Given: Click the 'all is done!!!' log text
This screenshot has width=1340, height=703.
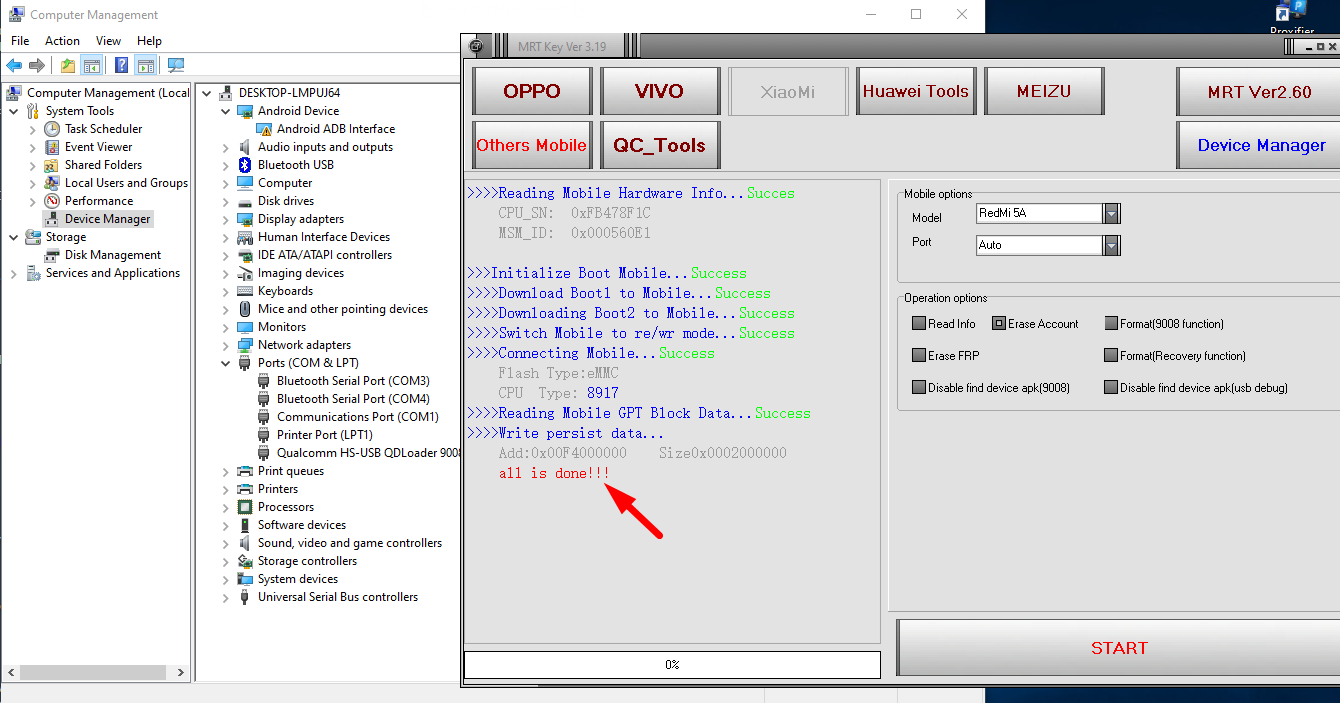Looking at the screenshot, I should coord(554,473).
